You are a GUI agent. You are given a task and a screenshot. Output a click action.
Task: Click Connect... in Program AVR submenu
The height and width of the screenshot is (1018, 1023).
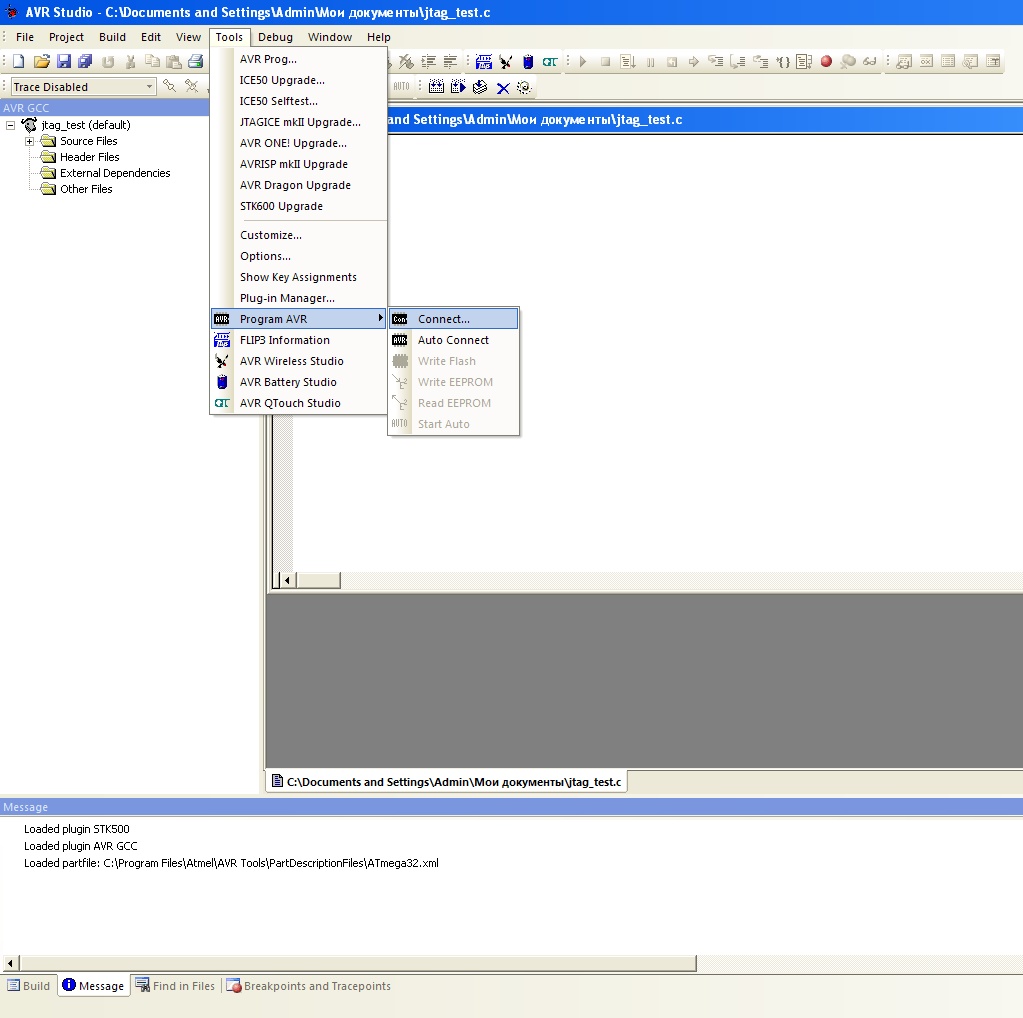tap(453, 319)
